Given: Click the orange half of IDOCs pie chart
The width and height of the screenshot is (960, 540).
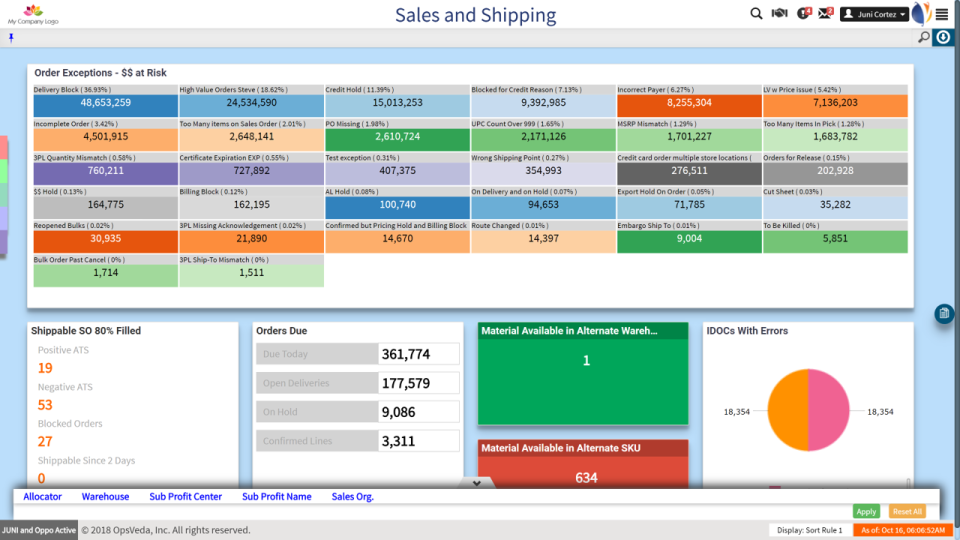Looking at the screenshot, I should (x=788, y=410).
